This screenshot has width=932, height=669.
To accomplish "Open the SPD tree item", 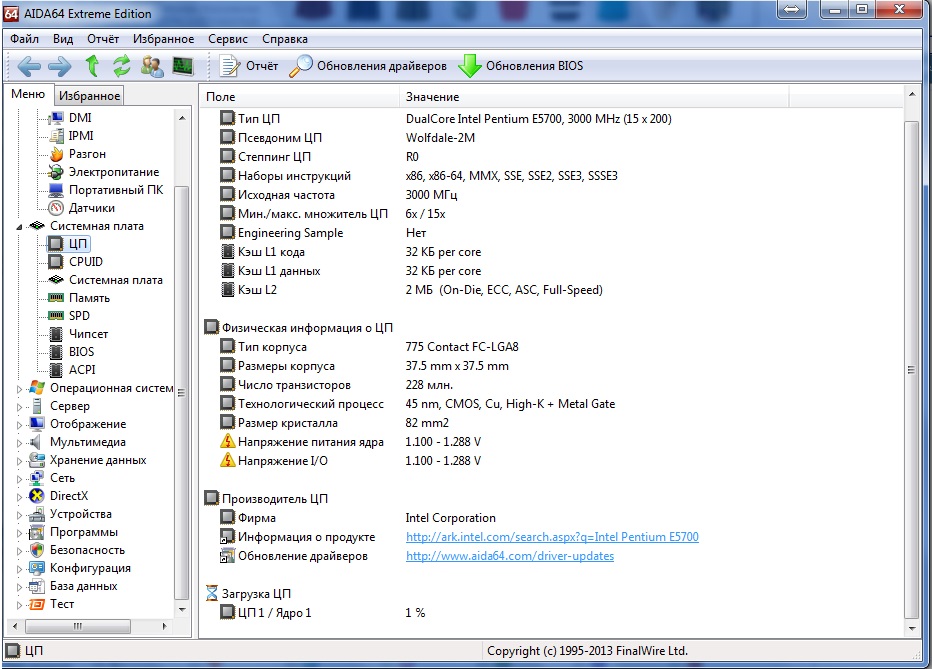I will pyautogui.click(x=79, y=315).
